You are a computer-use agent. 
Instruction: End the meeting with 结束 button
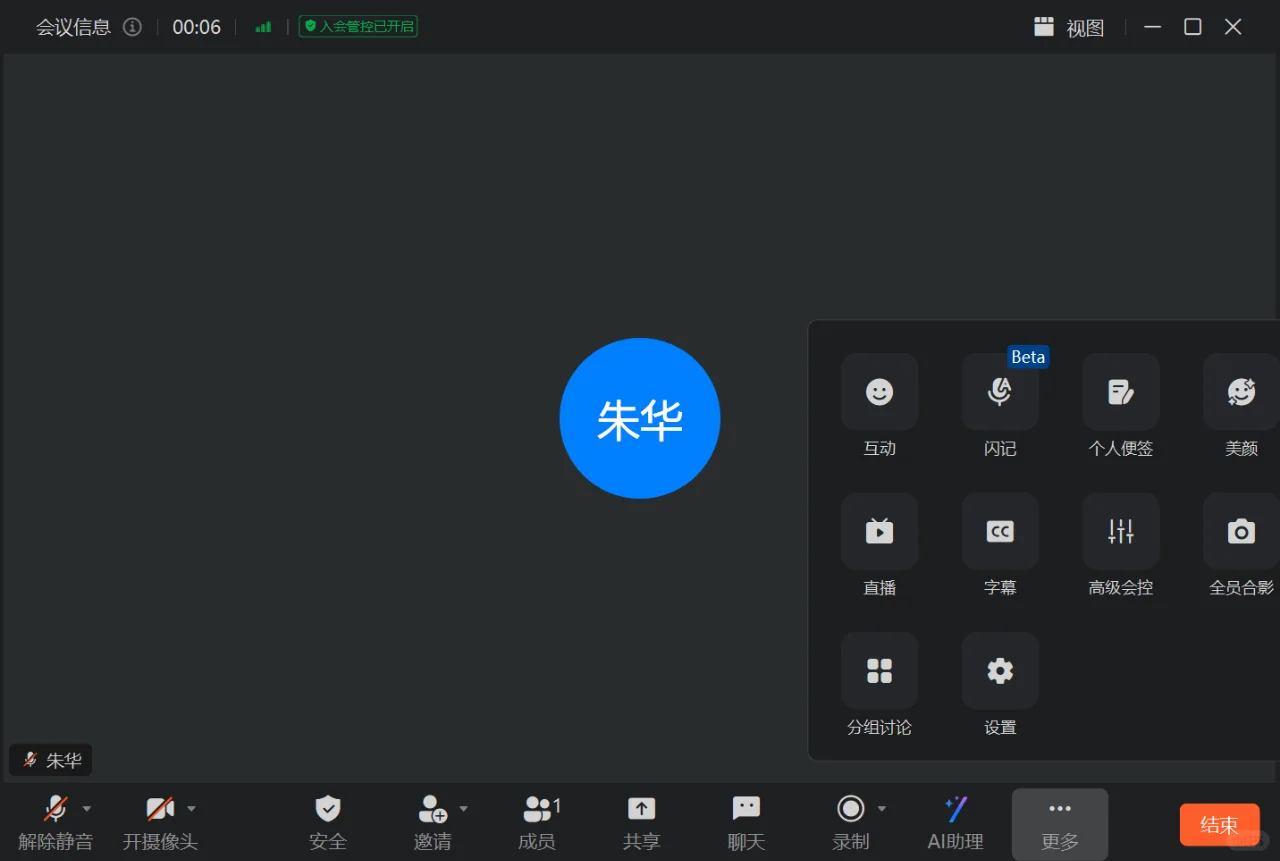tap(1219, 824)
